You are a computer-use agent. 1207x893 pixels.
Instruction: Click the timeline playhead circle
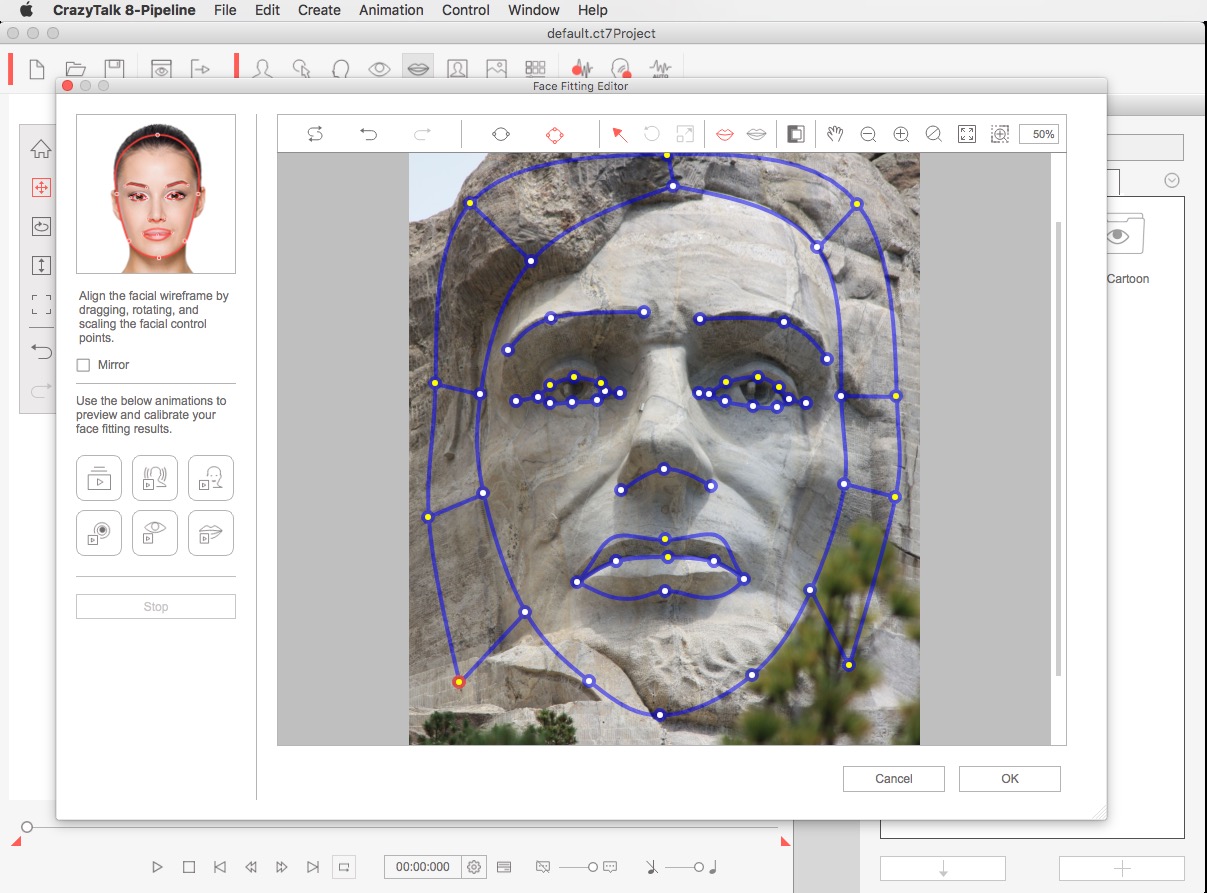click(27, 827)
